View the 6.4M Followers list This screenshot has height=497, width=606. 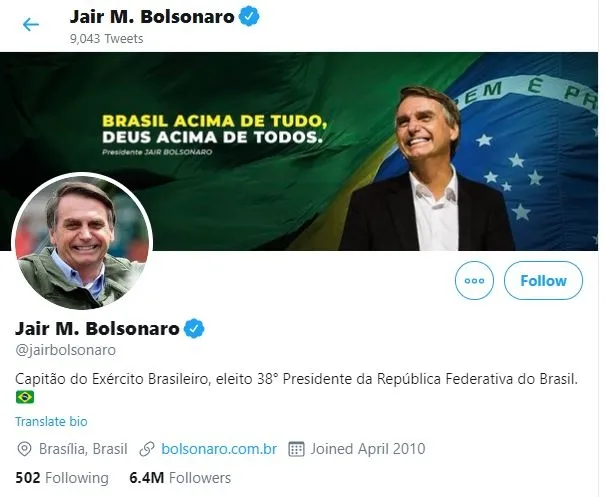[180, 478]
